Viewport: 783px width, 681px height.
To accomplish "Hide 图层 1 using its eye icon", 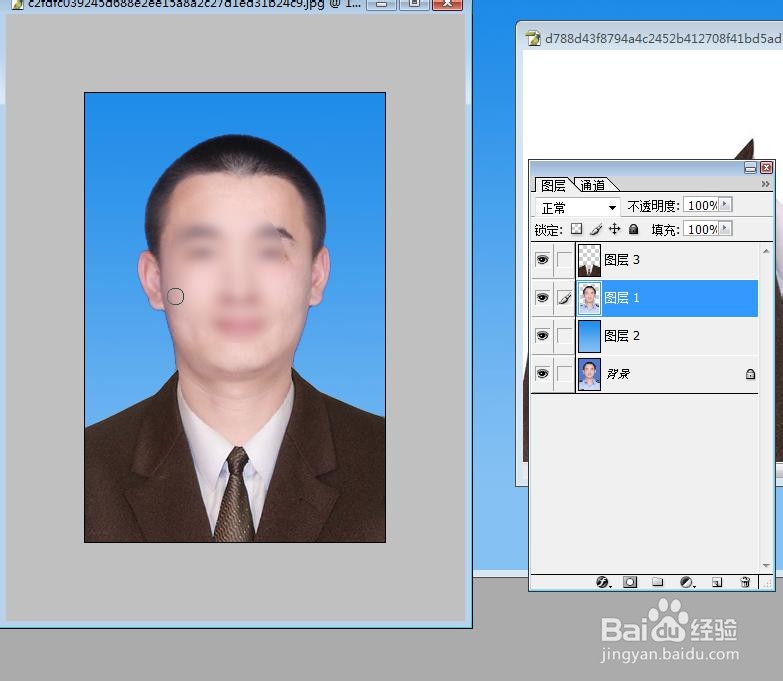I will [x=542, y=298].
